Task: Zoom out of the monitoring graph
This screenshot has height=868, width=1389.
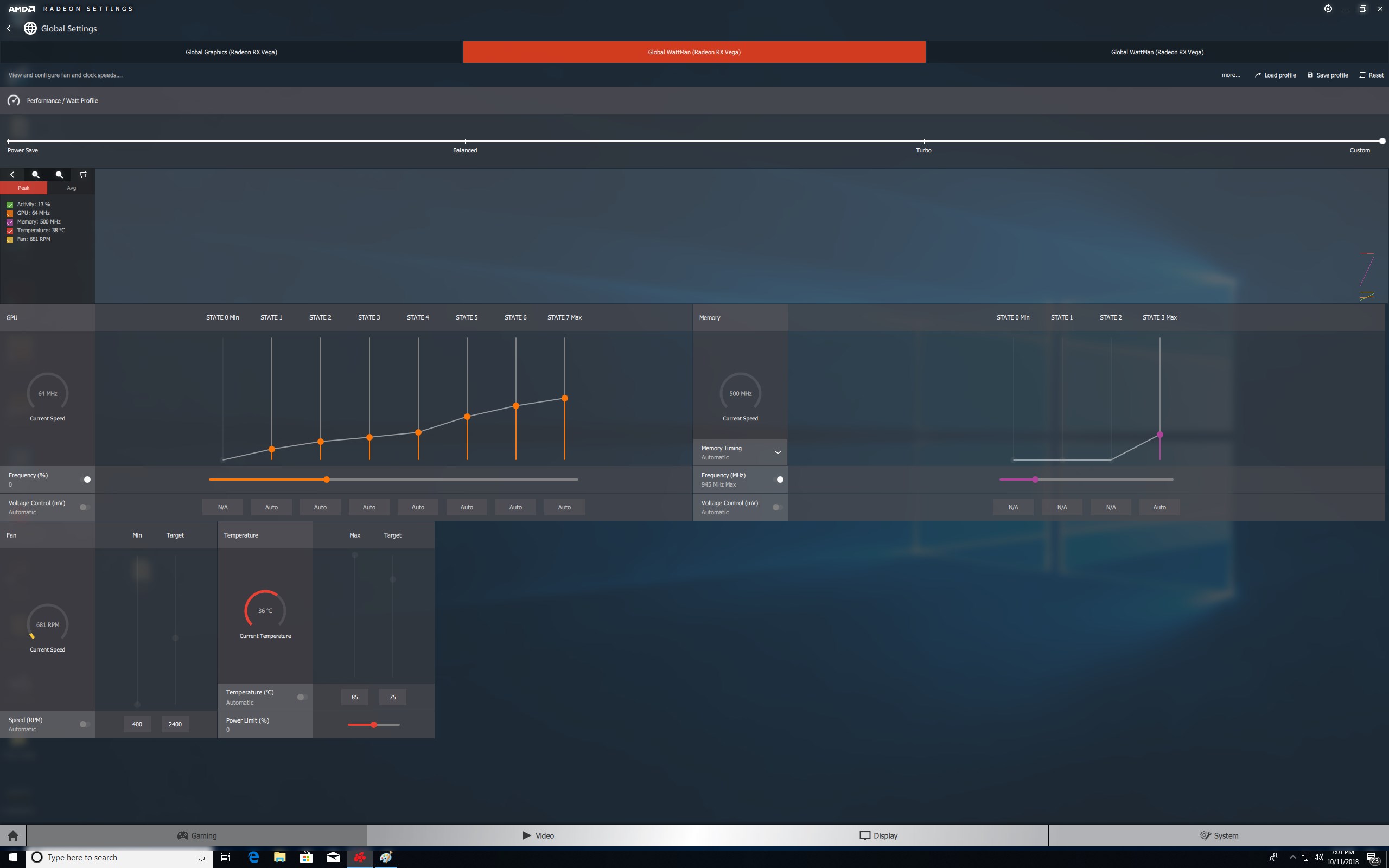Action: tap(59, 175)
